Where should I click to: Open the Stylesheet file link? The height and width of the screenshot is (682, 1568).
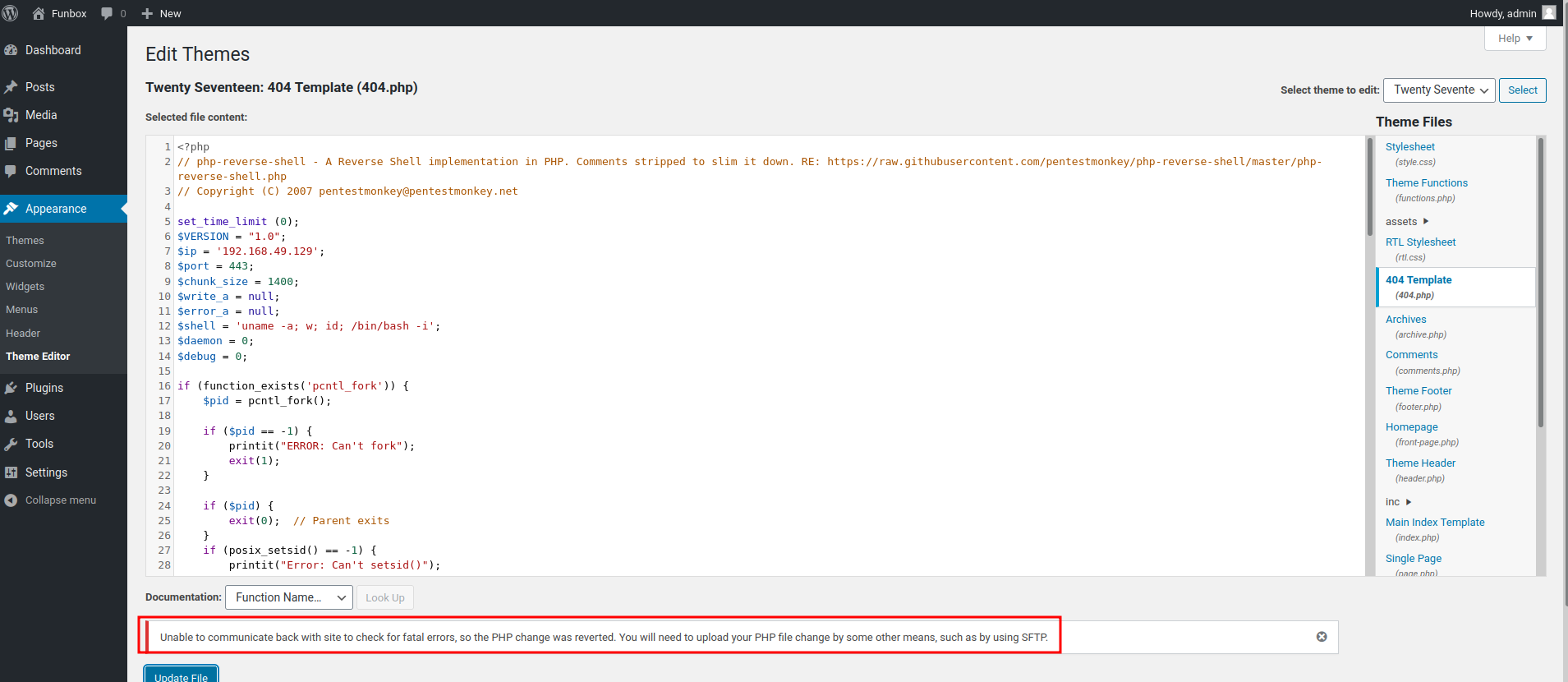(x=1410, y=146)
